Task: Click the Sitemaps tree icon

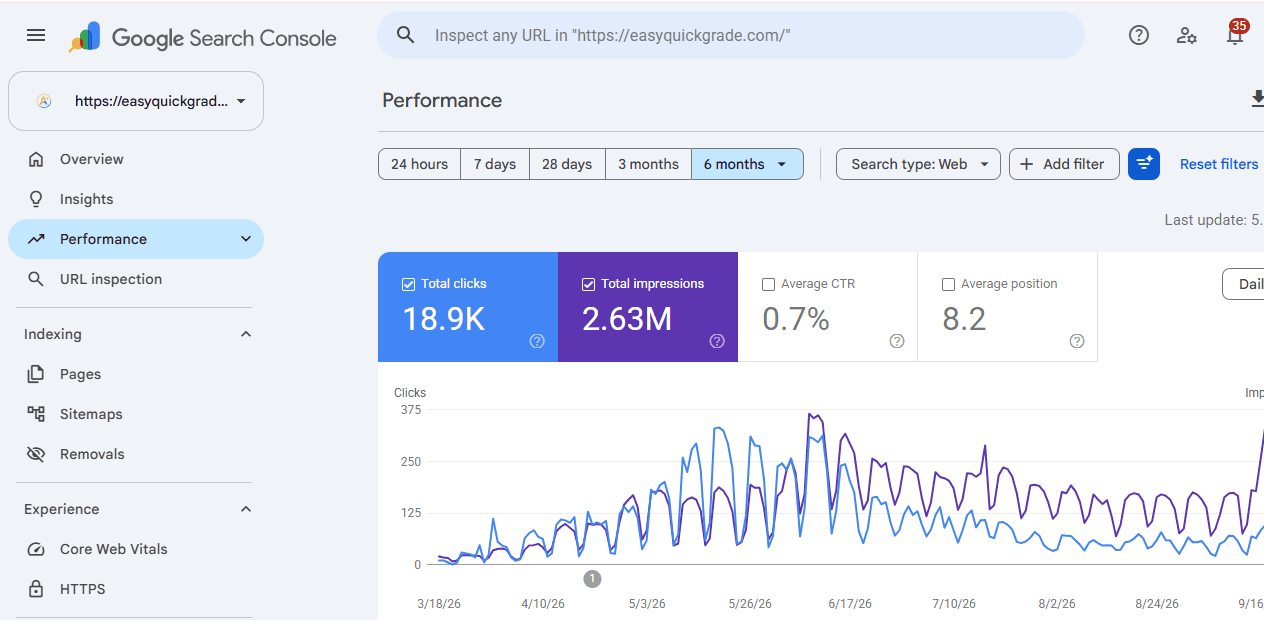Action: [x=36, y=414]
